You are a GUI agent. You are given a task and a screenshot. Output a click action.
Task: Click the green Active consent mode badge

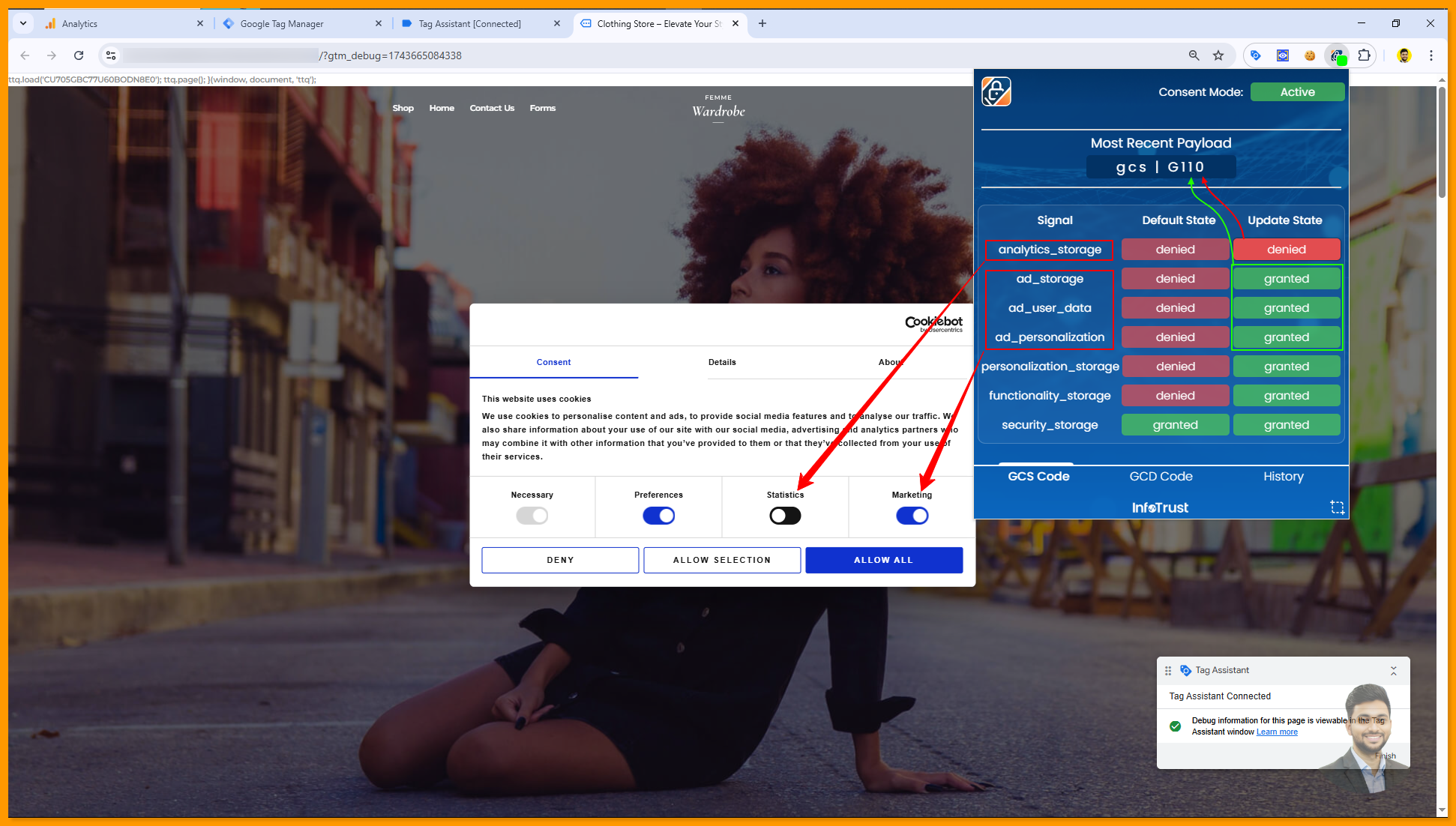[1297, 92]
